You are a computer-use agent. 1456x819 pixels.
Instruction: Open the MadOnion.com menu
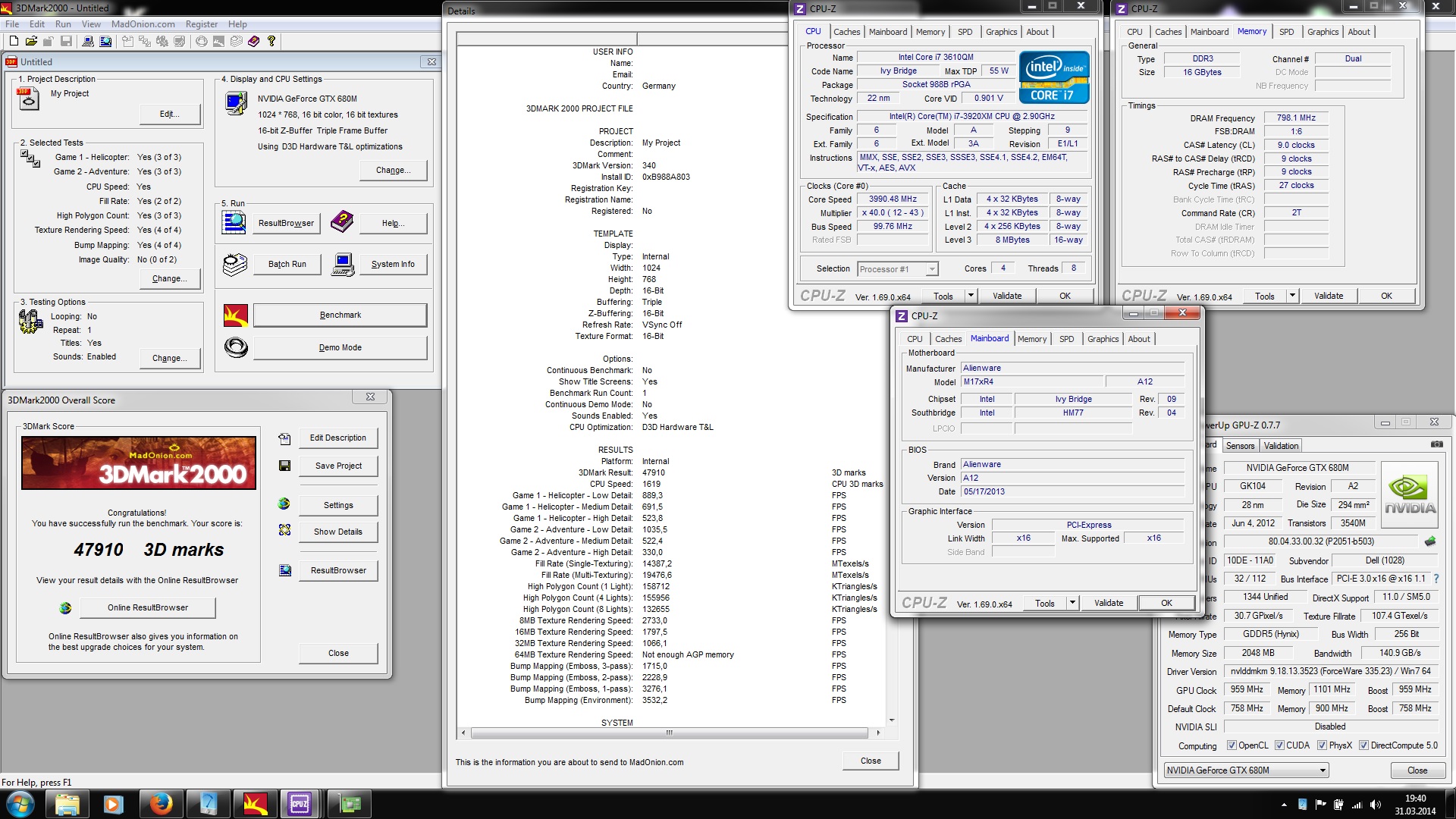click(143, 24)
